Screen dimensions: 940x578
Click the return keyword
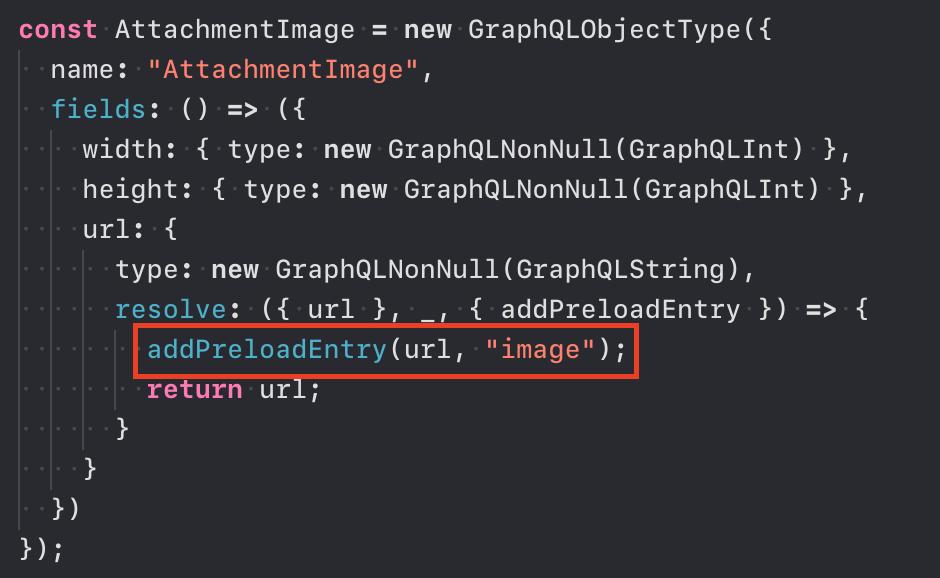(x=194, y=390)
